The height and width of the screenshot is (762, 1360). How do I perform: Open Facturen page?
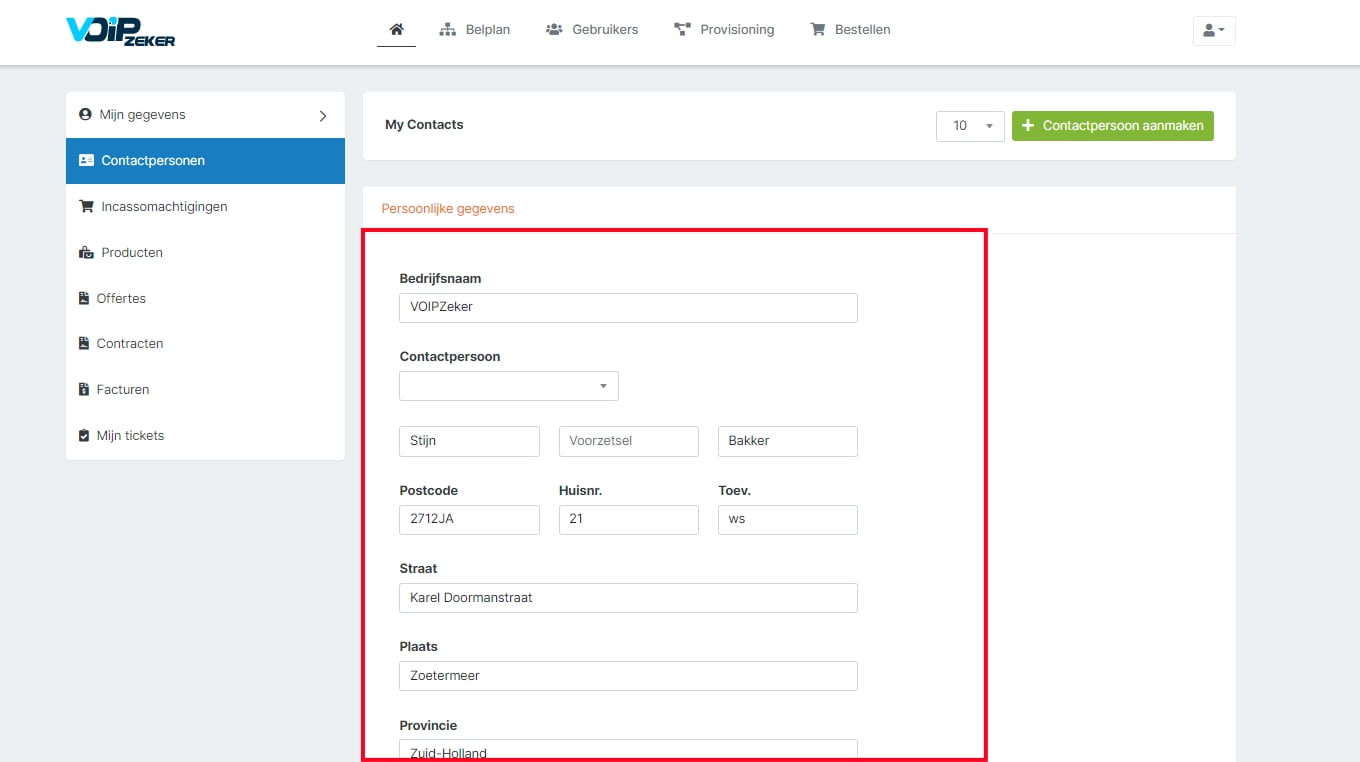pyautogui.click(x=205, y=390)
